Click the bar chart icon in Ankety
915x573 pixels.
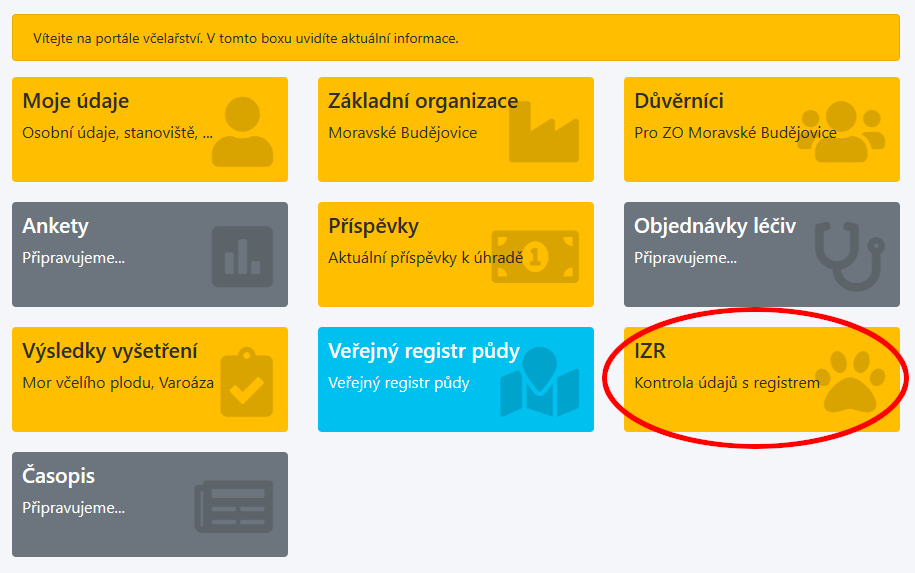point(242,257)
